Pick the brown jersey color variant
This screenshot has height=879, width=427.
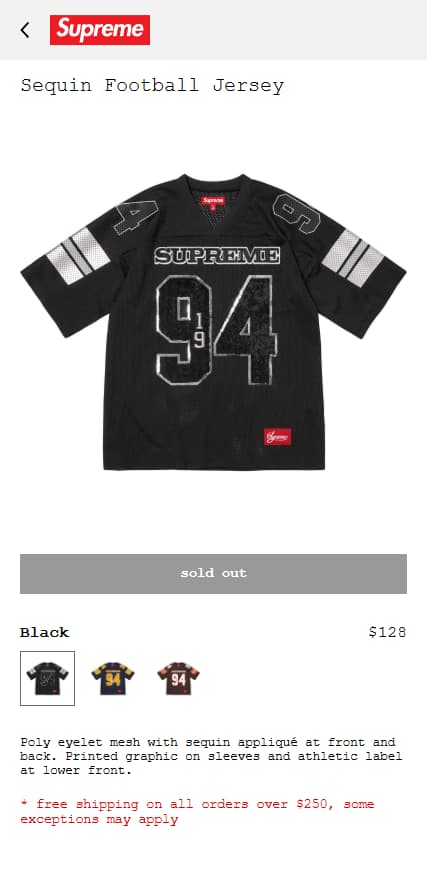(178, 678)
